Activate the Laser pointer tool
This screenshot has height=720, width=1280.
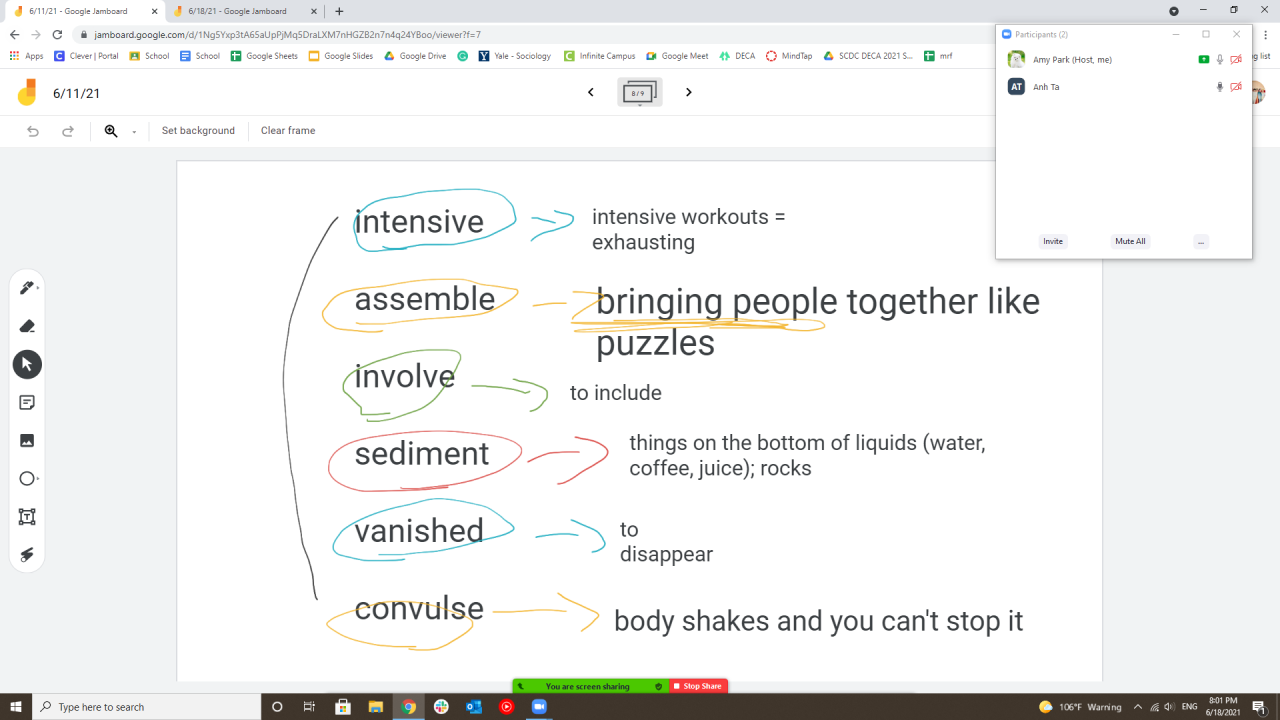point(27,555)
